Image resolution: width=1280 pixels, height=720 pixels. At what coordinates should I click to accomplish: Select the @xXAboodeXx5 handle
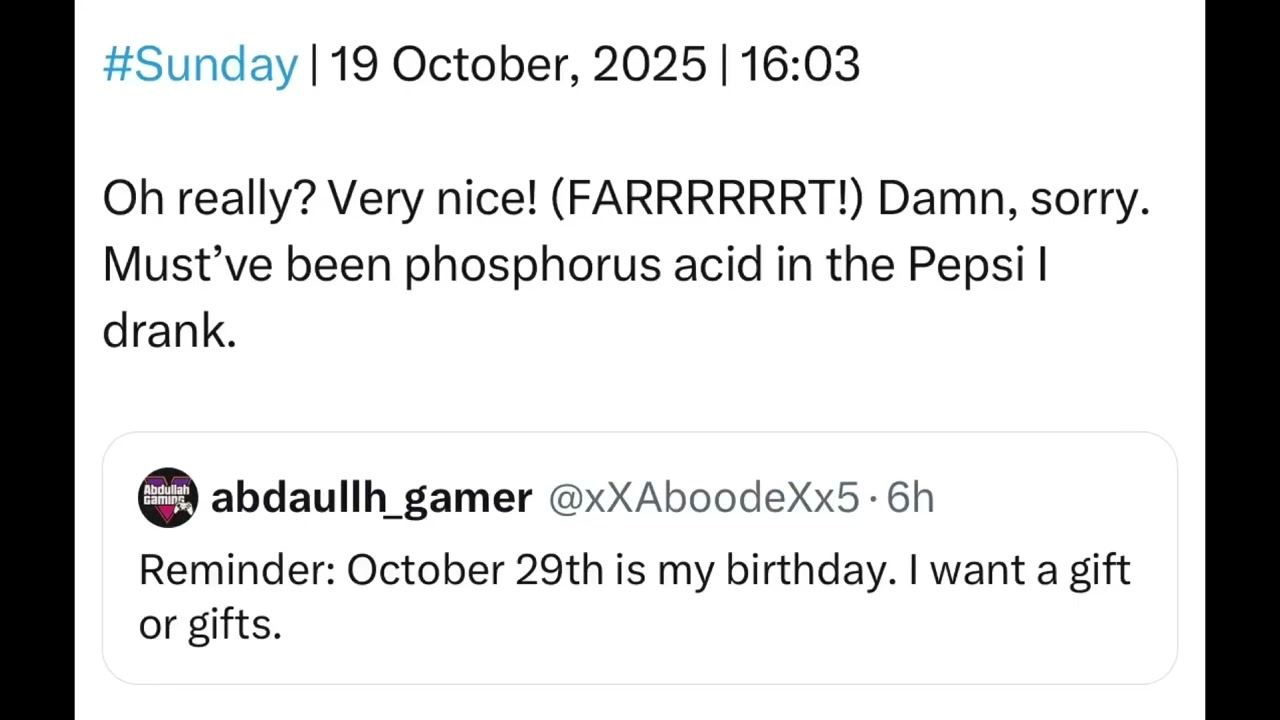pyautogui.click(x=704, y=497)
